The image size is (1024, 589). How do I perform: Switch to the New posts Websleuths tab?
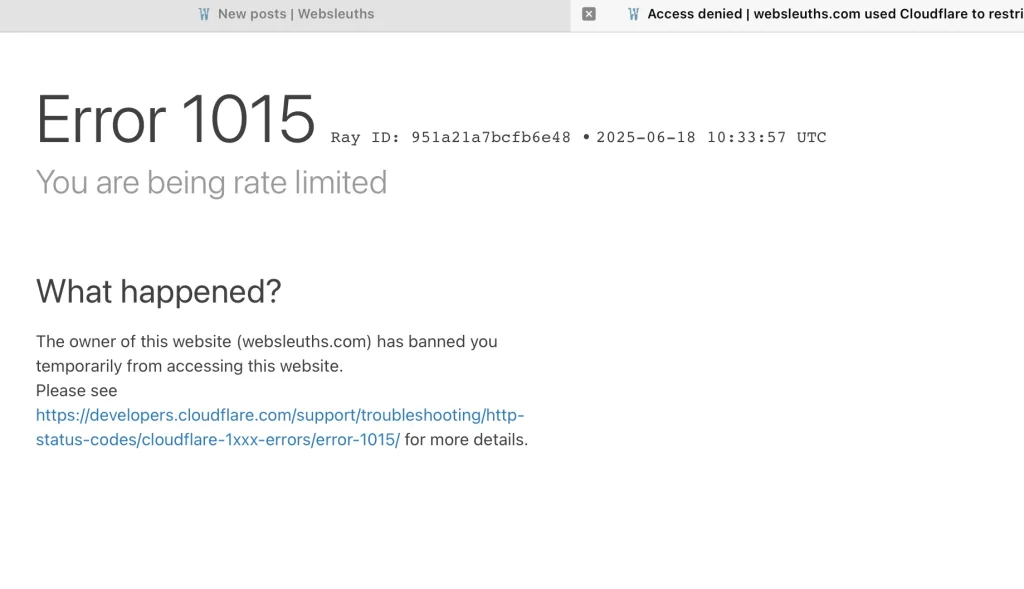coord(295,14)
